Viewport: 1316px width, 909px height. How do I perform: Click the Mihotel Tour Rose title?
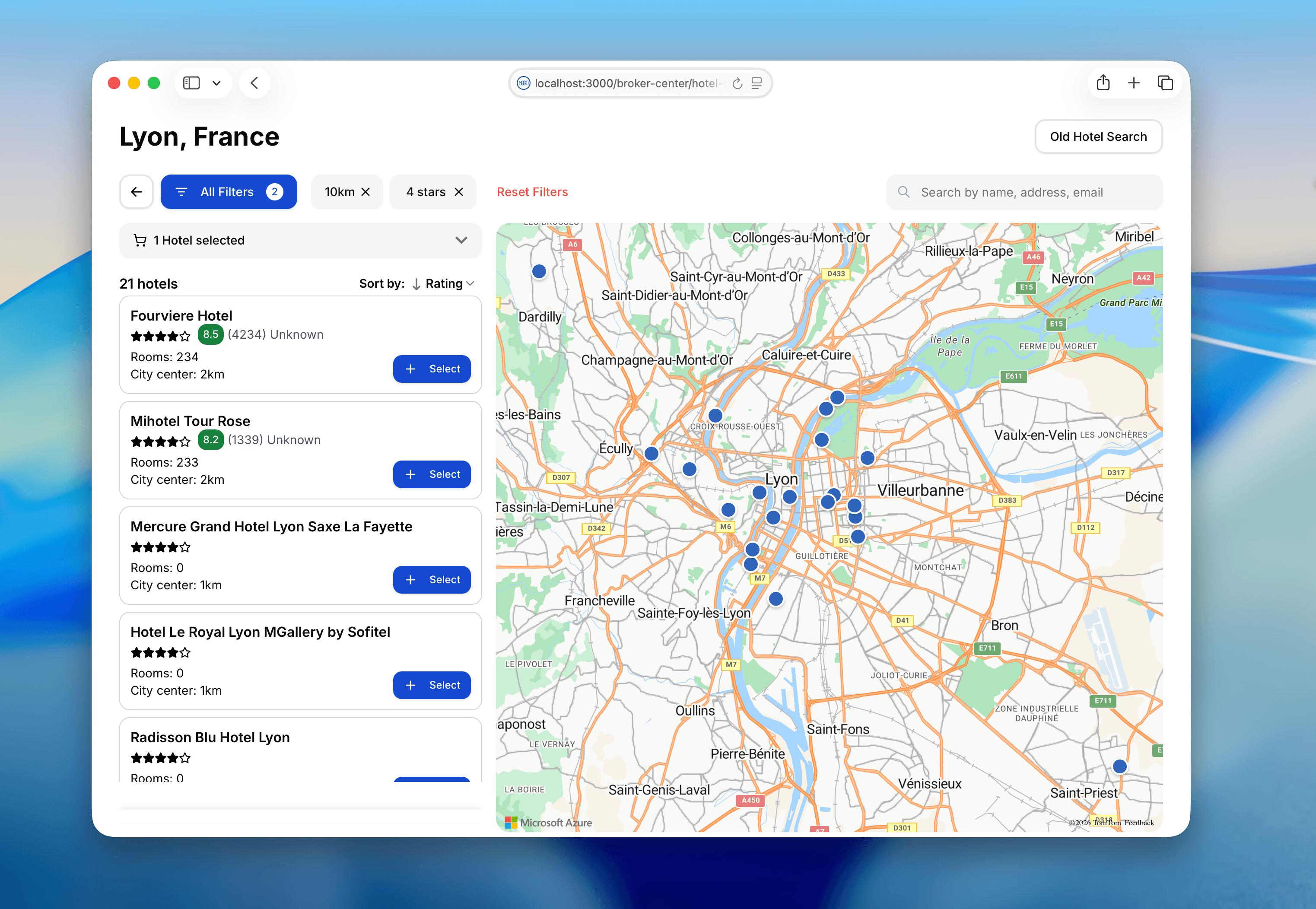pos(190,421)
